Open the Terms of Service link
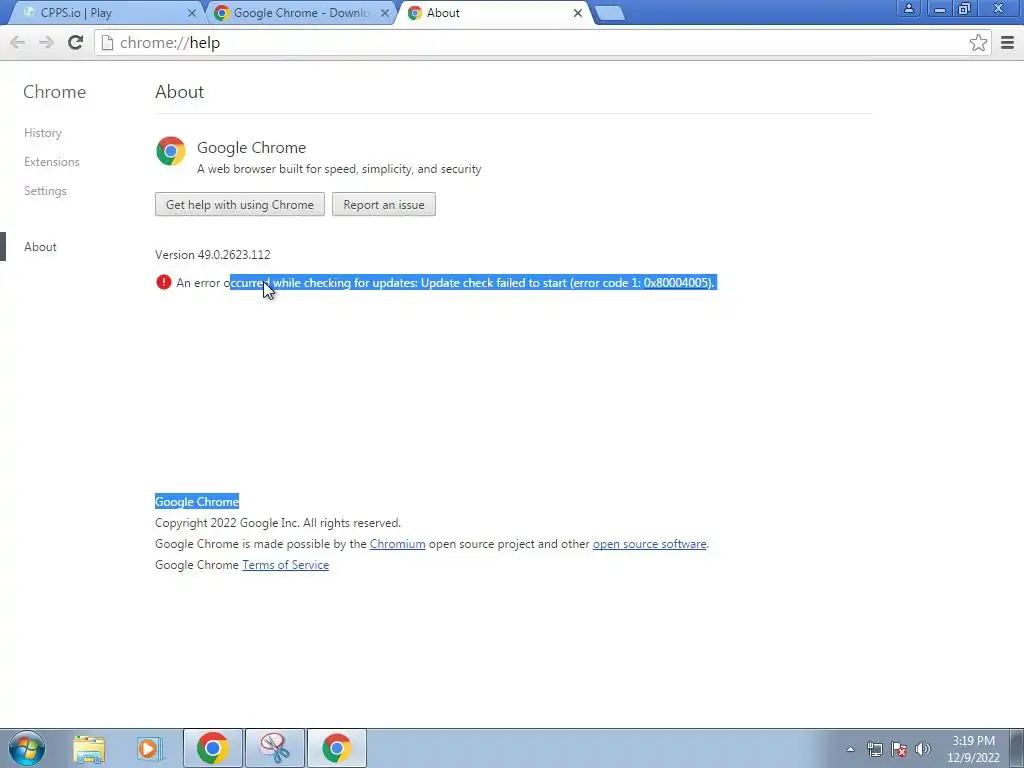 (x=285, y=565)
